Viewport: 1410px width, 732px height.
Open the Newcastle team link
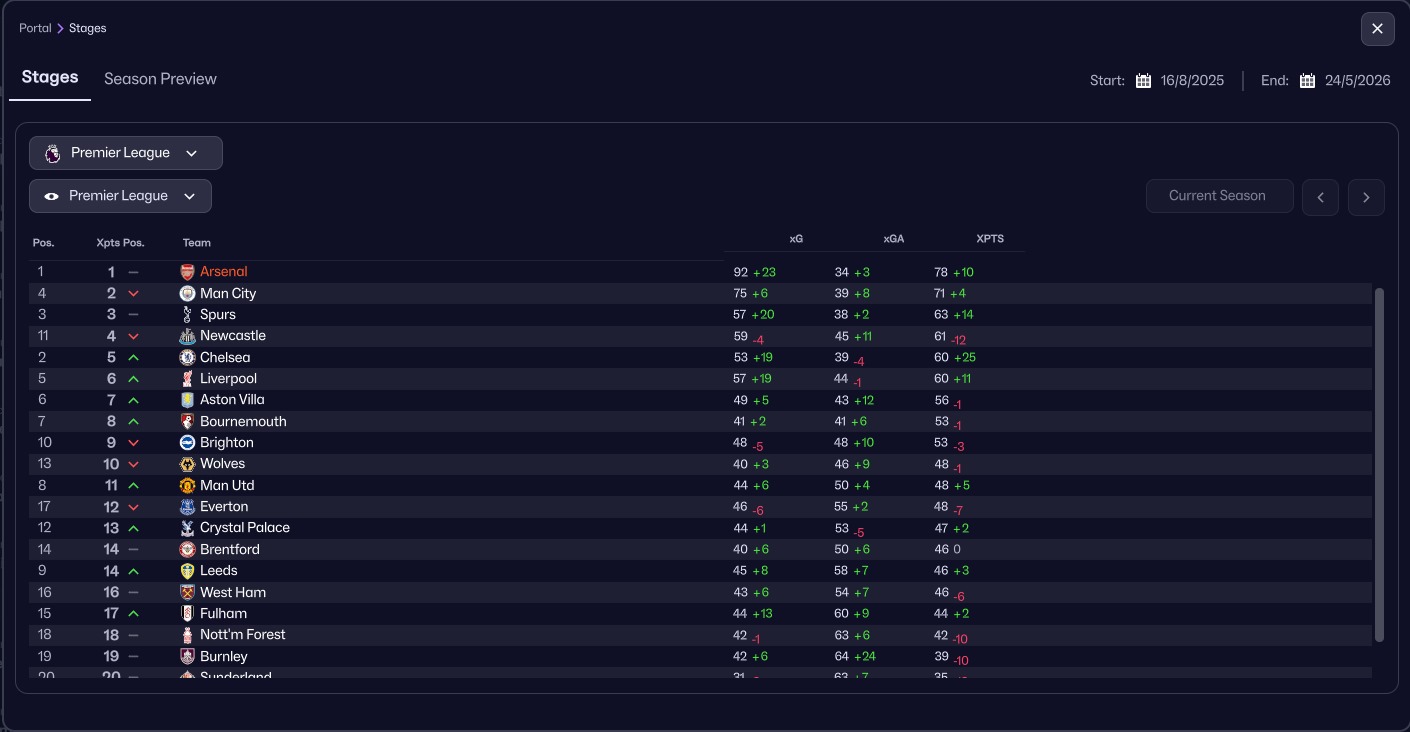coord(232,336)
